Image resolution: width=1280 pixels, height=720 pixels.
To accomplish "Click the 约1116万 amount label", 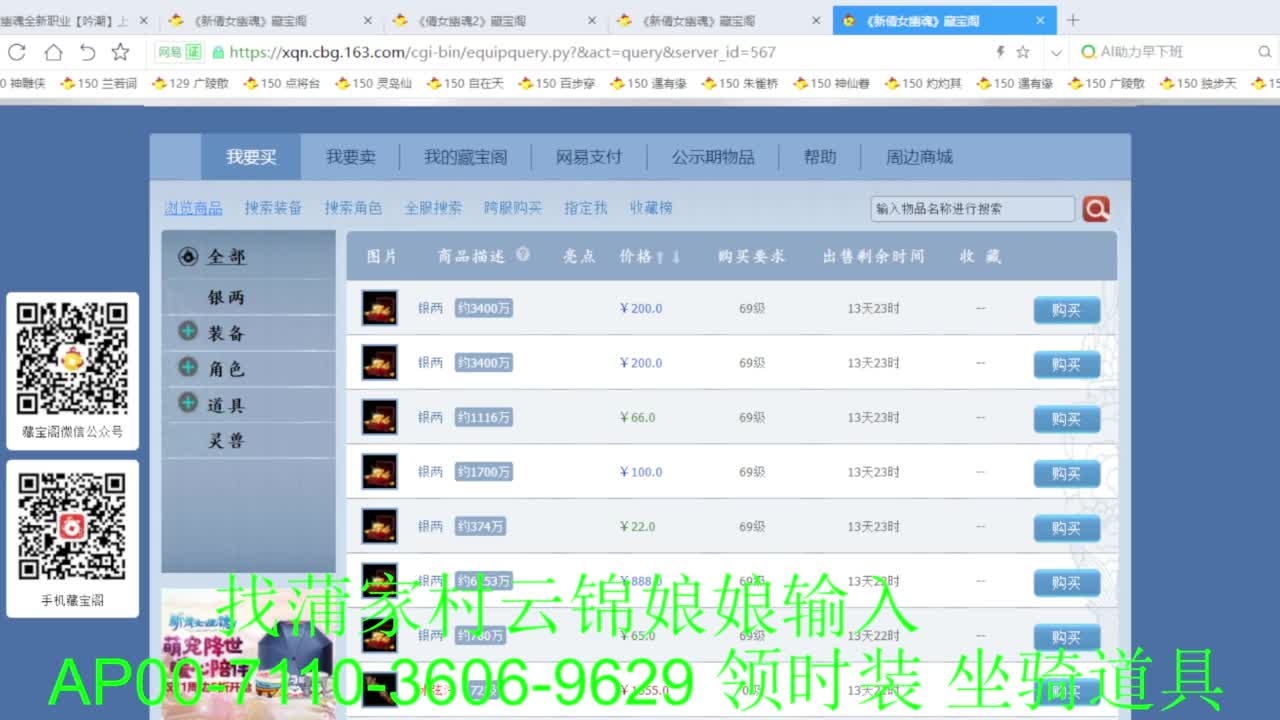I will point(483,417).
